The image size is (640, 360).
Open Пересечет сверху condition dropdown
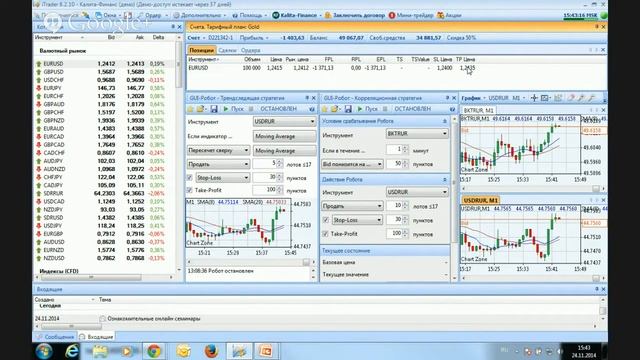coord(218,151)
